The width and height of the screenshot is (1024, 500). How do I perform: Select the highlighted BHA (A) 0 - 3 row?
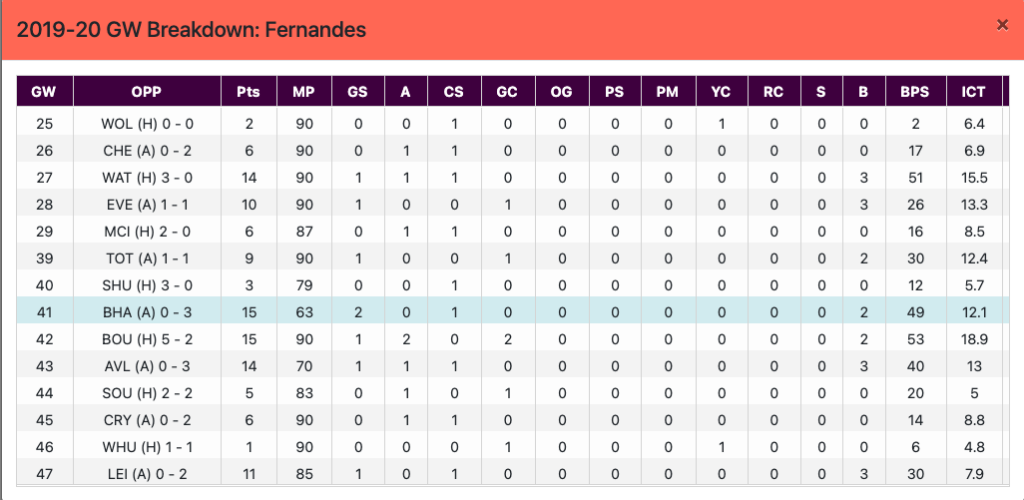click(x=512, y=313)
